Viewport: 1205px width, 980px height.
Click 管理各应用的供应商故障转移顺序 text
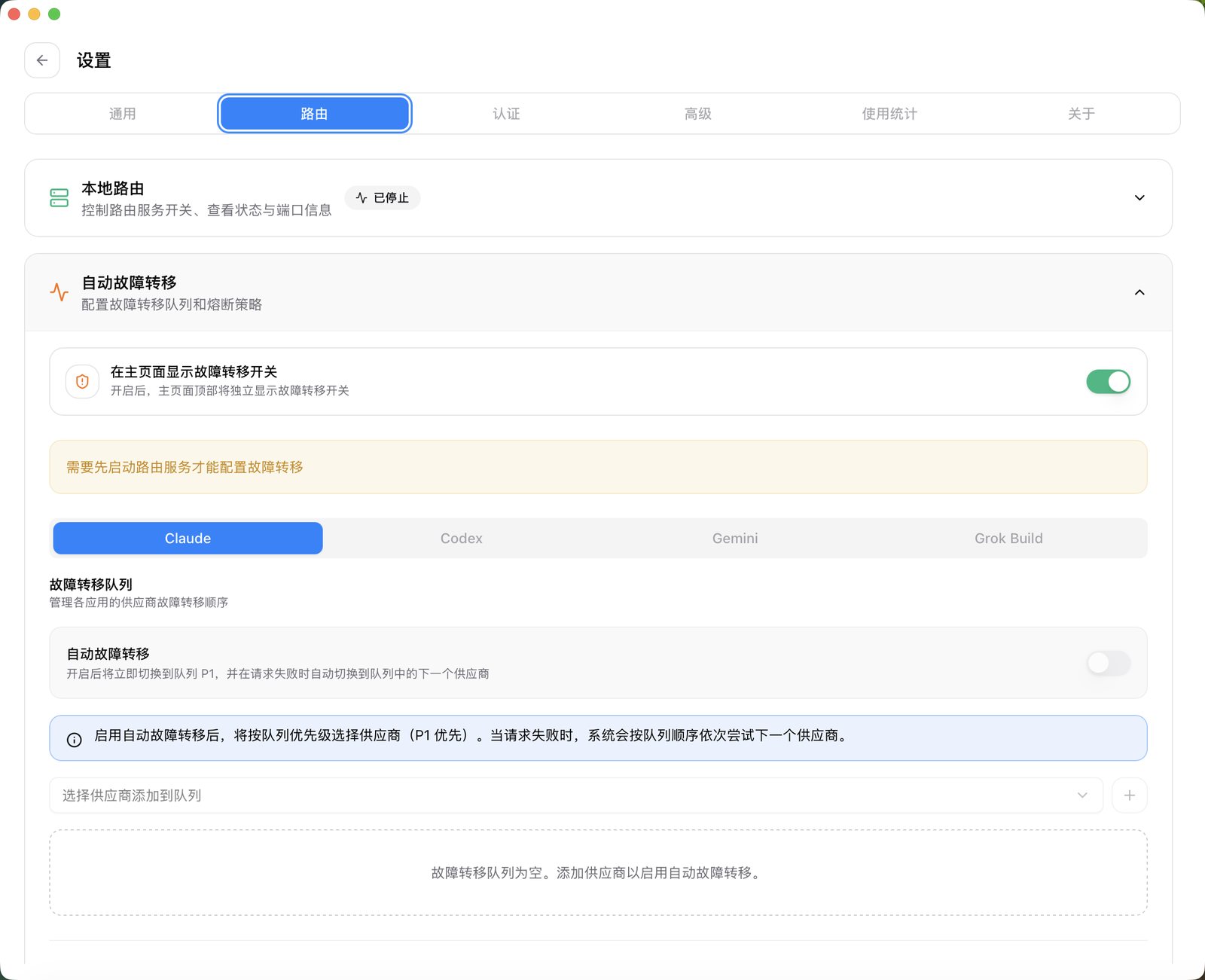[x=139, y=603]
